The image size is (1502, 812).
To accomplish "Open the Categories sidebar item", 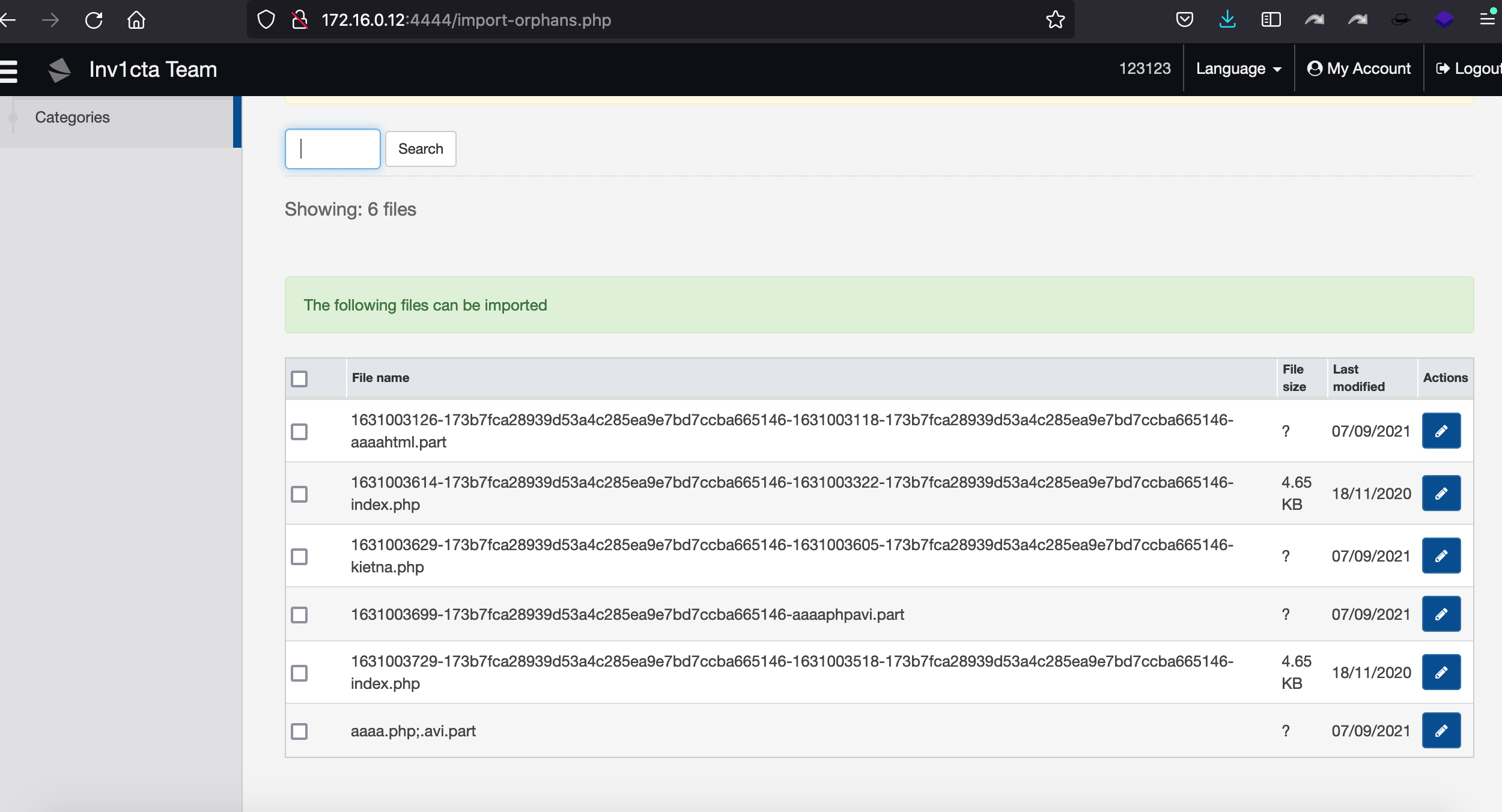I will click(x=72, y=117).
